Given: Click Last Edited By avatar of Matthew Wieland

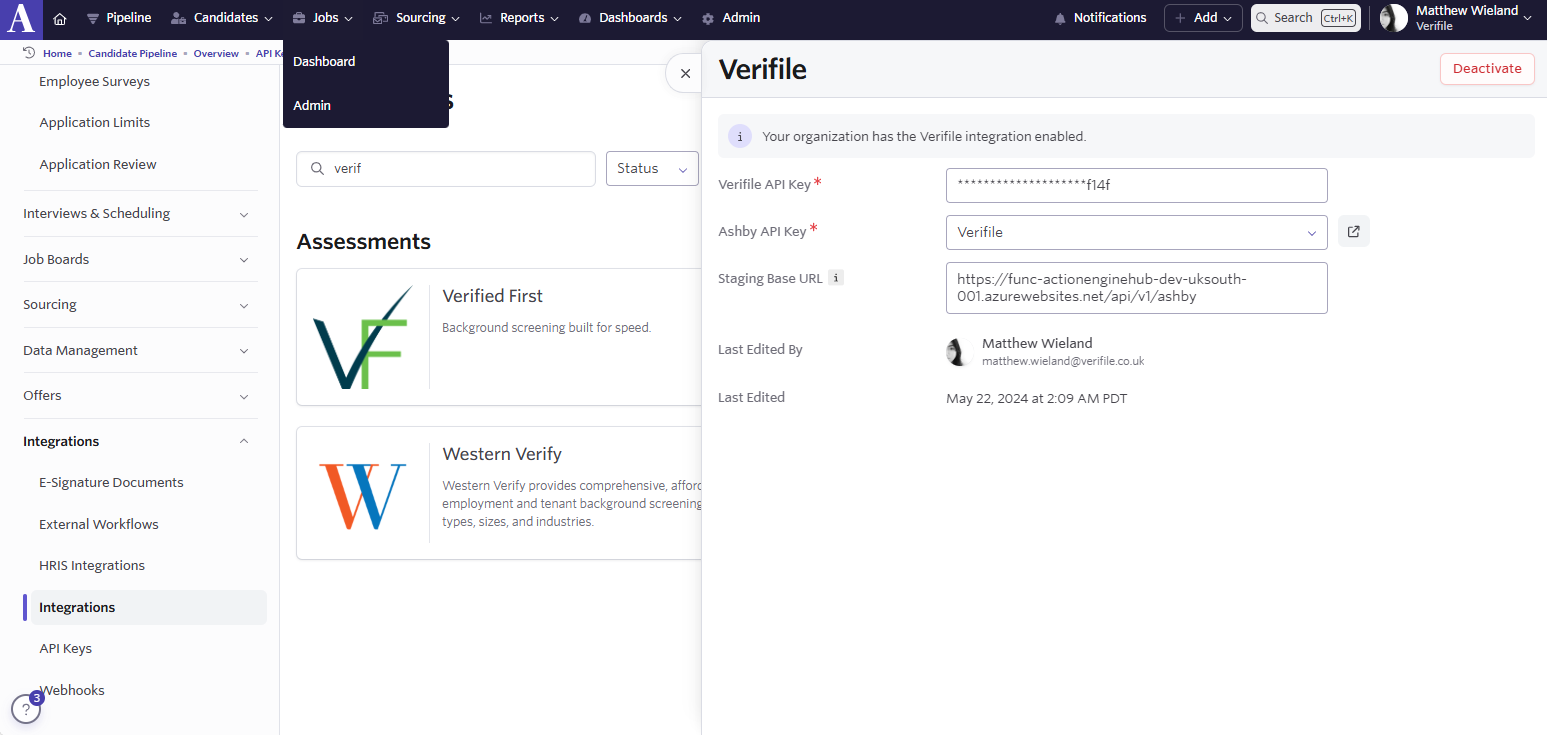Looking at the screenshot, I should pos(959,351).
